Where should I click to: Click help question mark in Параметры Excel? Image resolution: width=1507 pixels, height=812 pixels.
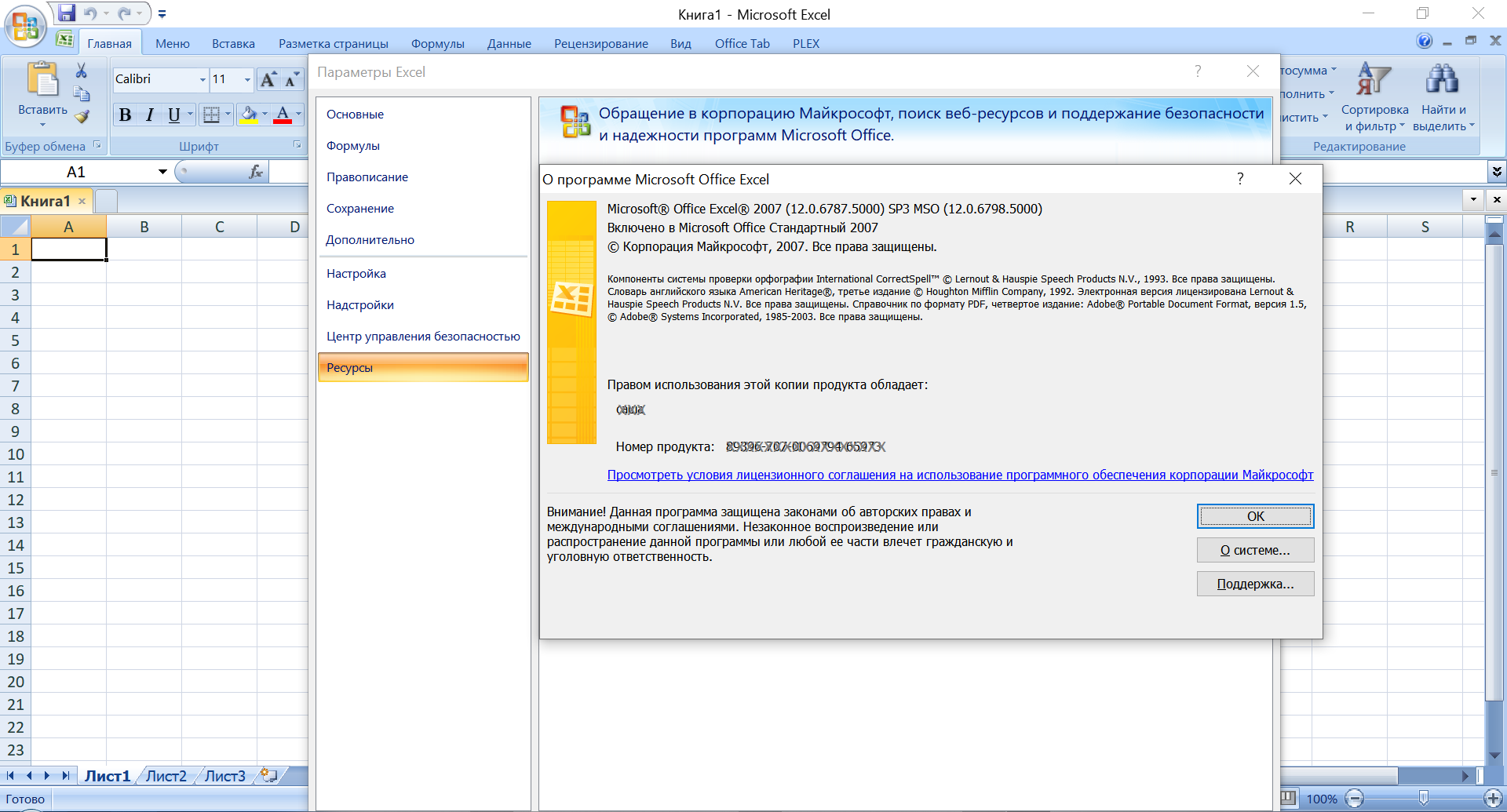click(1198, 71)
